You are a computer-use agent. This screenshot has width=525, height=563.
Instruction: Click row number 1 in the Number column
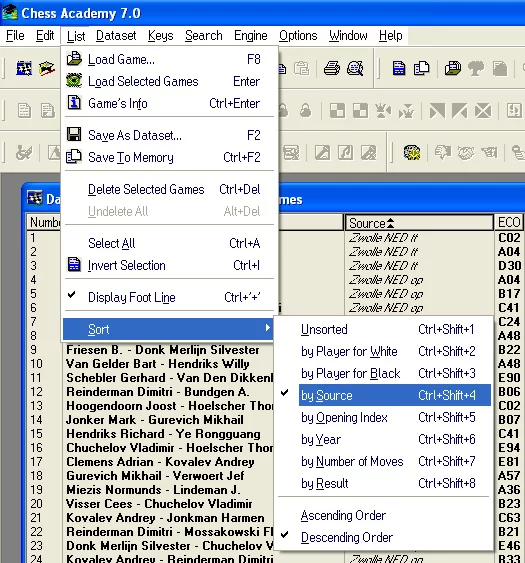pyautogui.click(x=33, y=238)
